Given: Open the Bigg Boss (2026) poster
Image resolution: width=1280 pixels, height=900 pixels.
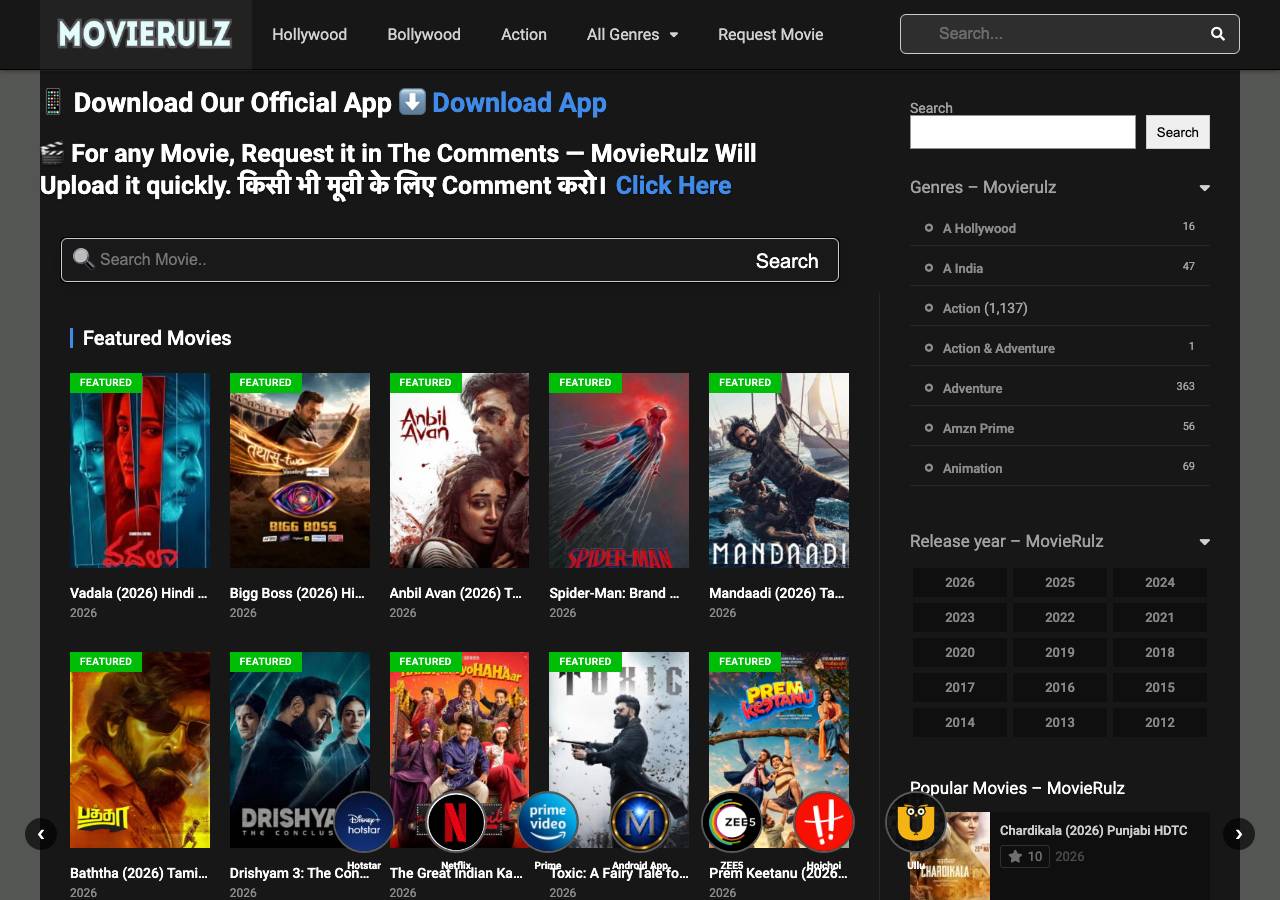Looking at the screenshot, I should pos(300,471).
